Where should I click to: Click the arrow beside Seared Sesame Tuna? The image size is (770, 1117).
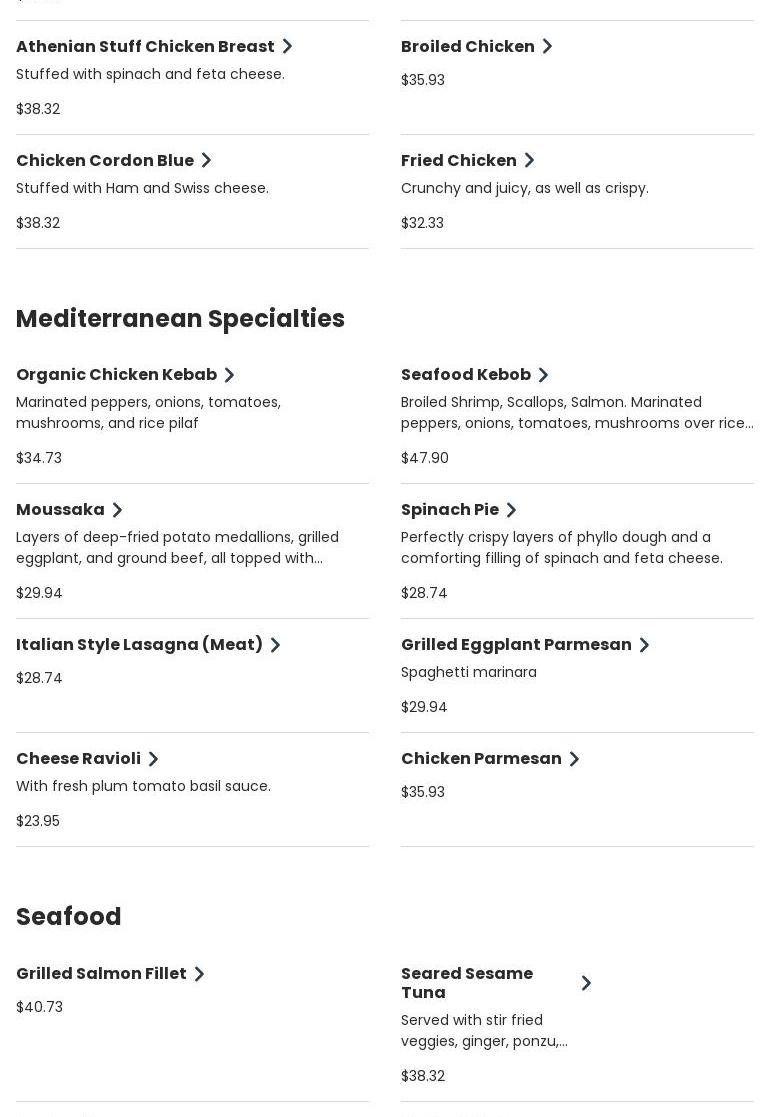pyautogui.click(x=586, y=983)
